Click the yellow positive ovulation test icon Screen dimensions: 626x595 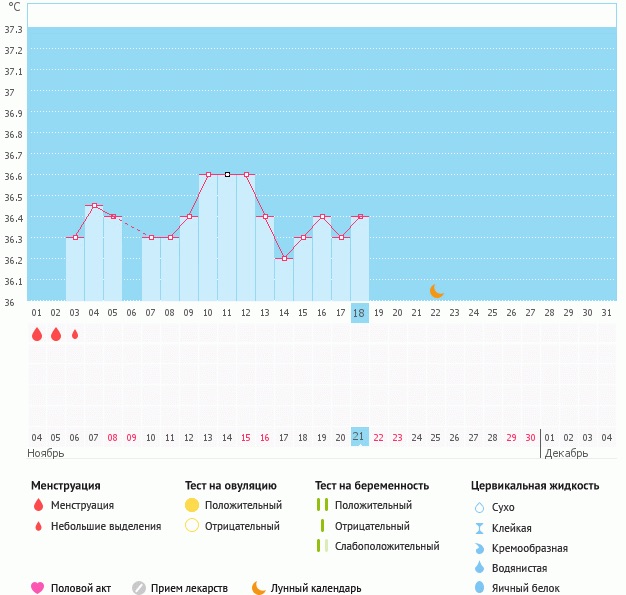click(x=192, y=505)
